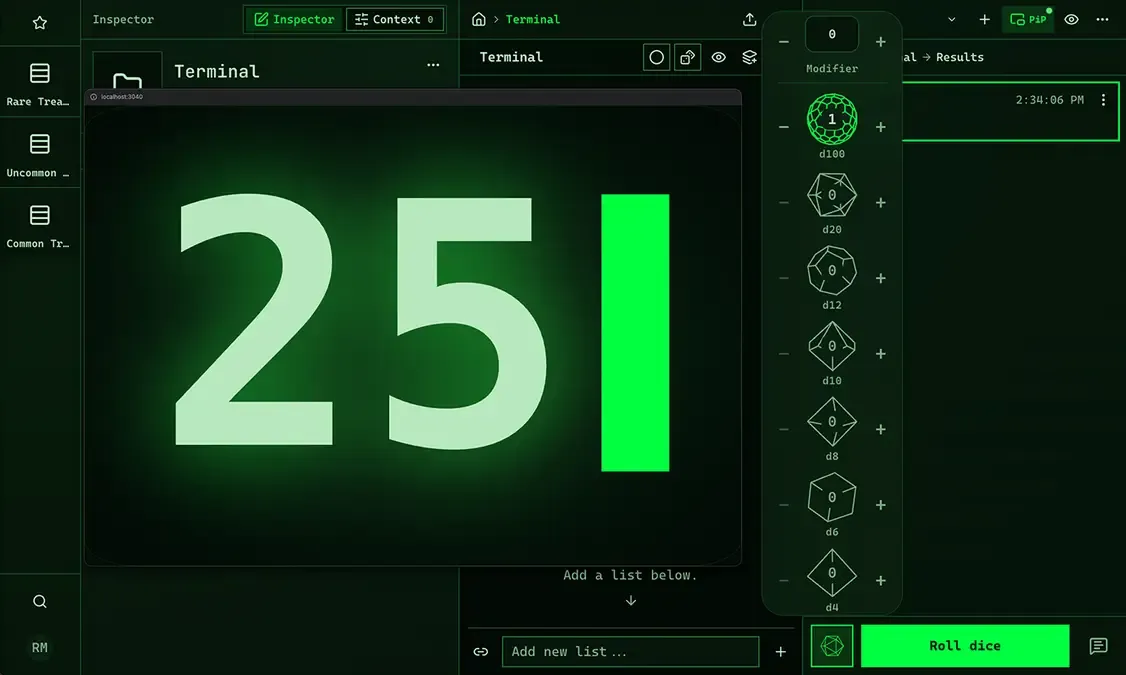Click the share/export upload icon
This screenshot has height=675, width=1126.
749,19
